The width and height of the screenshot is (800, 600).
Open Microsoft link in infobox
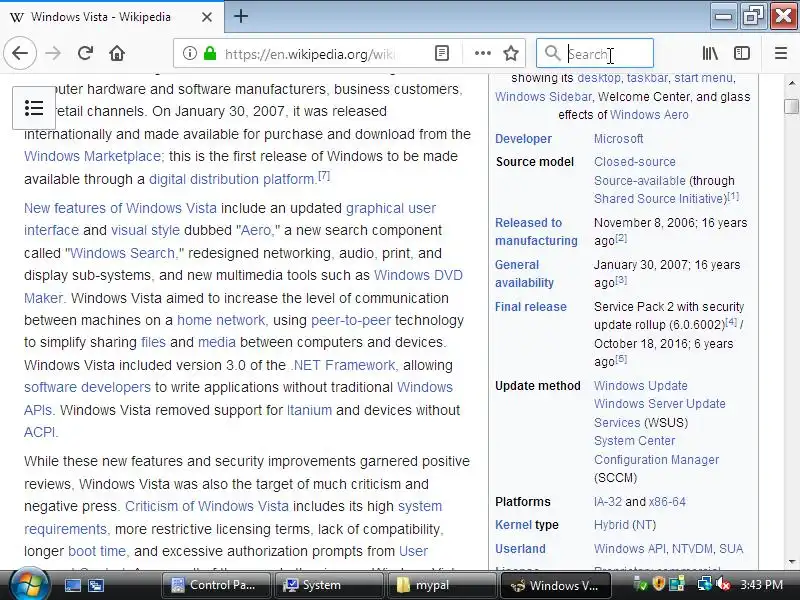coord(618,139)
